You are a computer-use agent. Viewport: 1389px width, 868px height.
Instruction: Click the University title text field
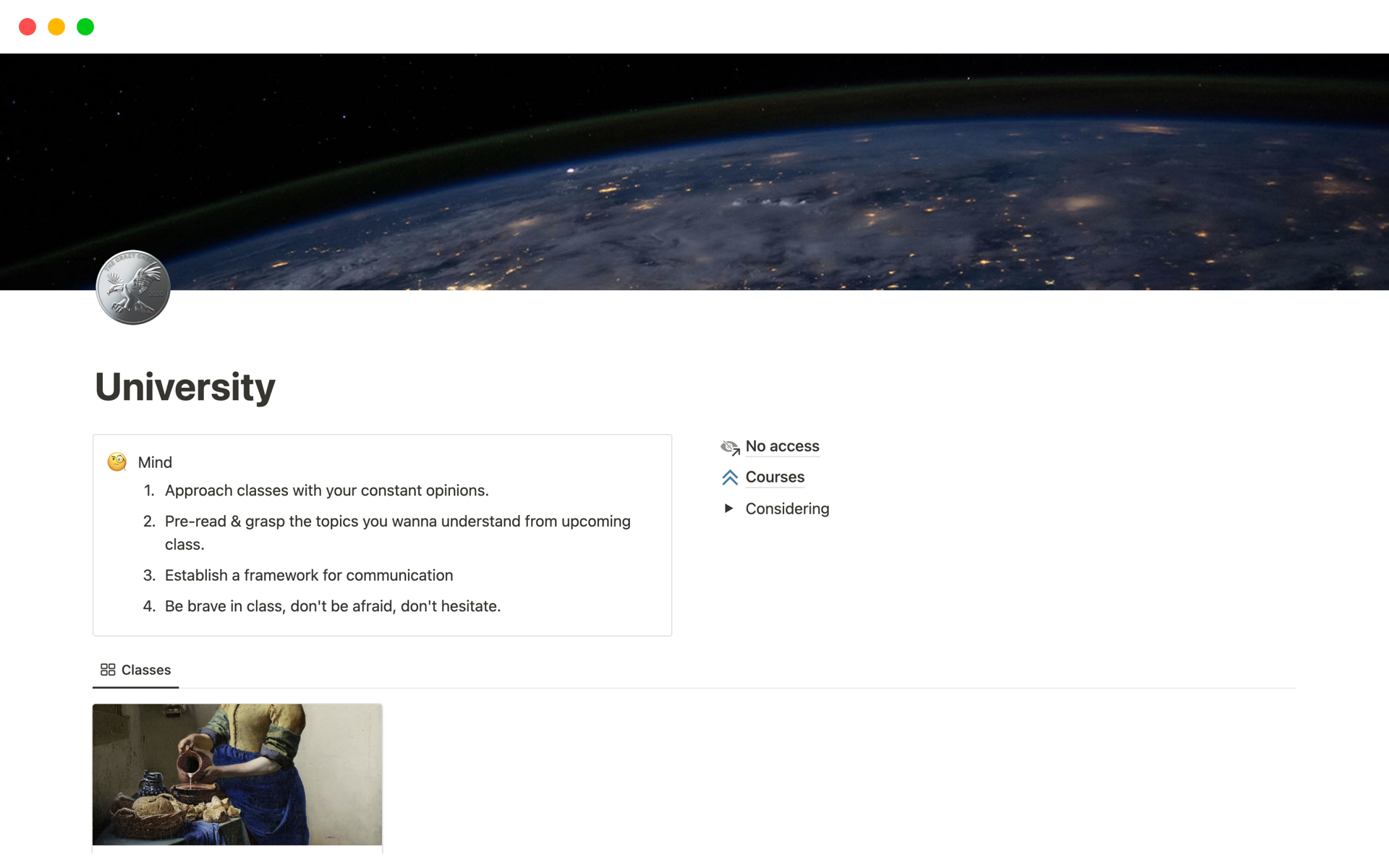click(x=185, y=387)
